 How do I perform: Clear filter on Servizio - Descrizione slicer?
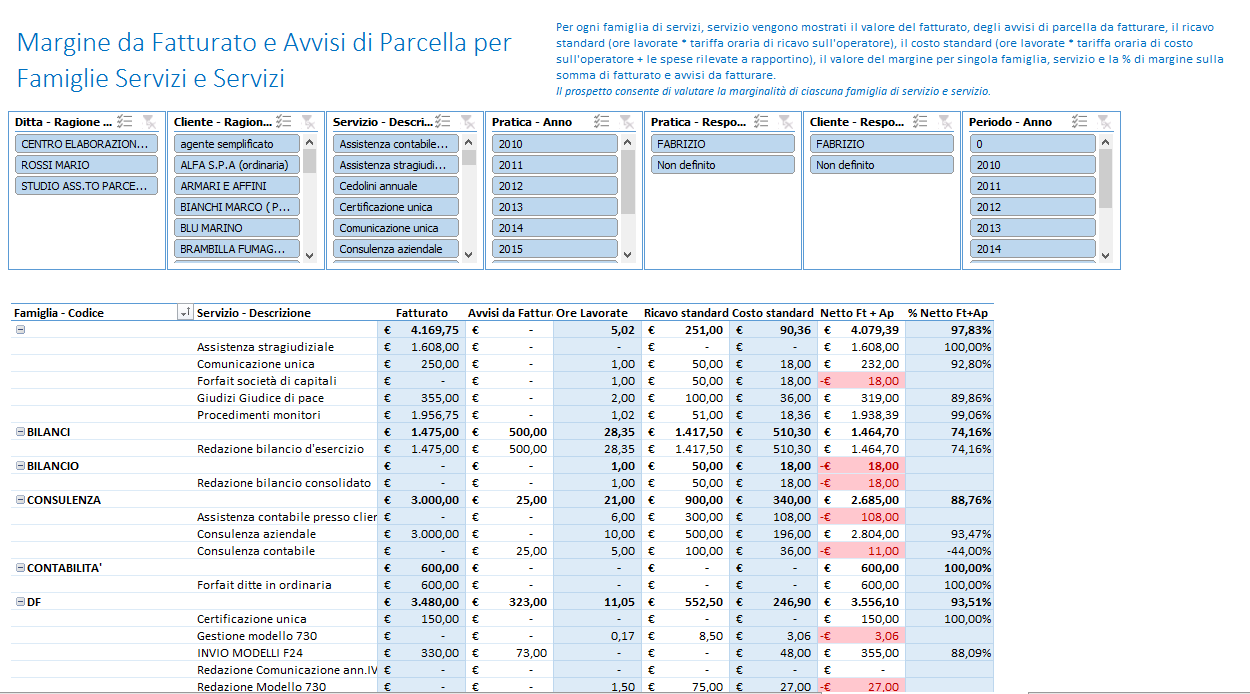(x=467, y=121)
